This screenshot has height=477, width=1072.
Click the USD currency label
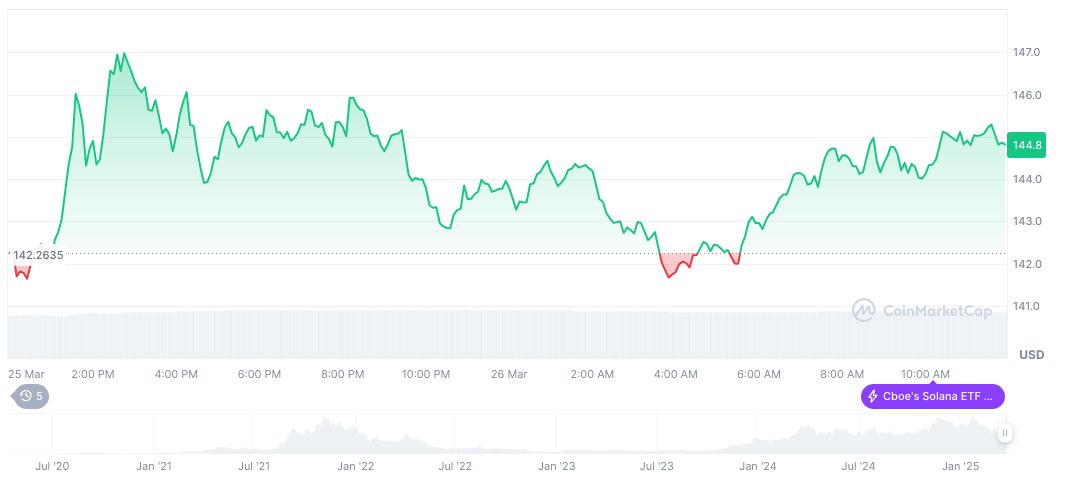1031,355
